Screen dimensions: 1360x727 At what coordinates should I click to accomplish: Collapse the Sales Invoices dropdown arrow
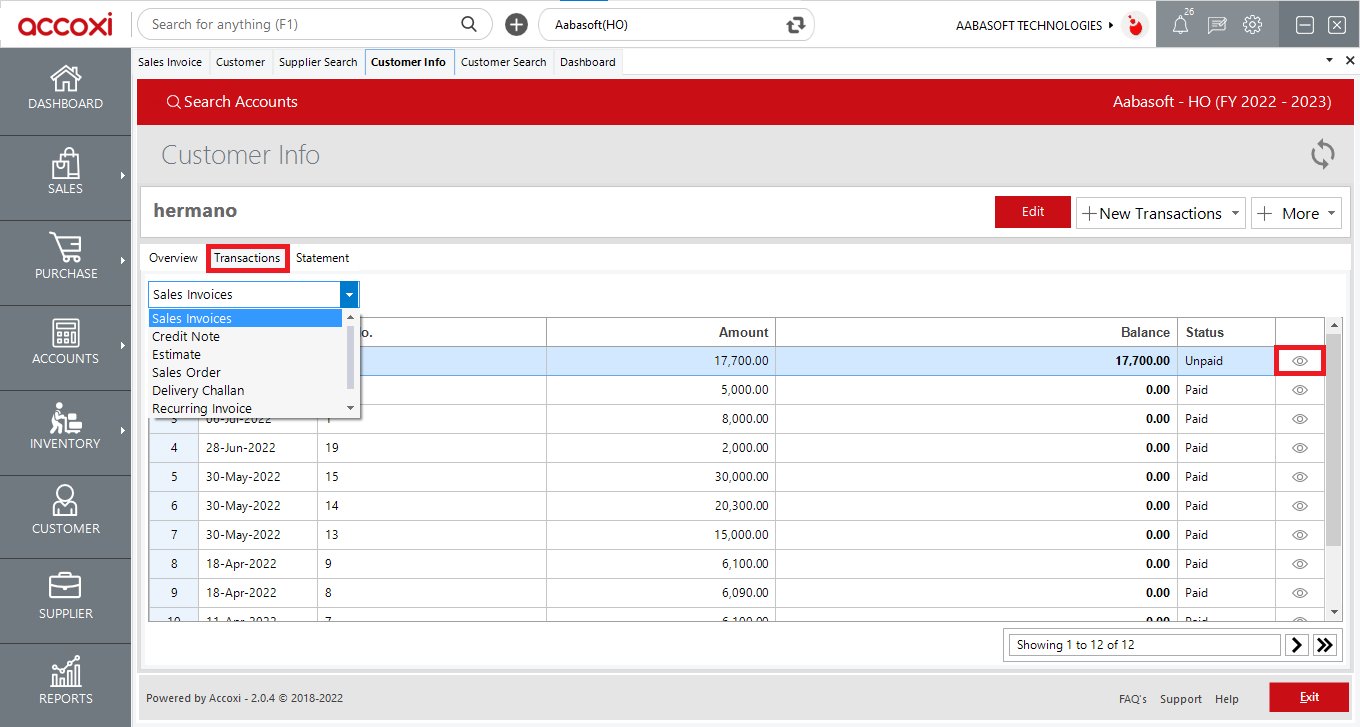coord(349,294)
